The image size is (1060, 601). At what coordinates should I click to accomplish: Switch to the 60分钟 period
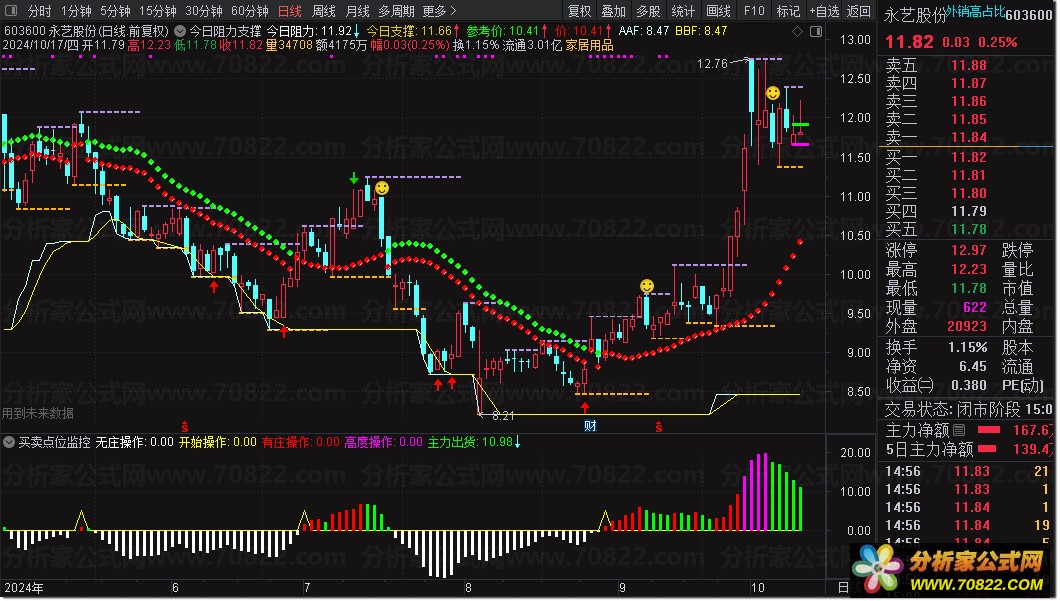coord(249,11)
